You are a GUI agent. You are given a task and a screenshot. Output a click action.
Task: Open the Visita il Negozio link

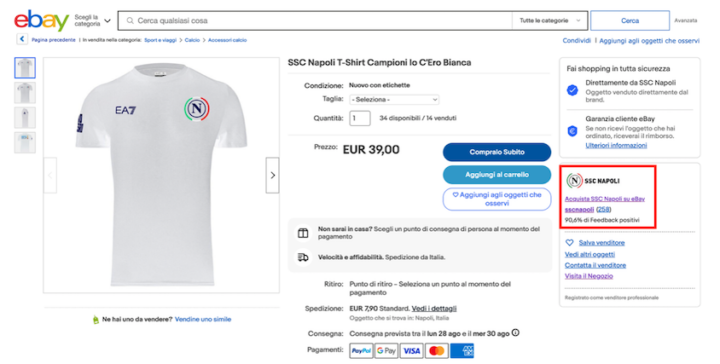[x=589, y=276]
